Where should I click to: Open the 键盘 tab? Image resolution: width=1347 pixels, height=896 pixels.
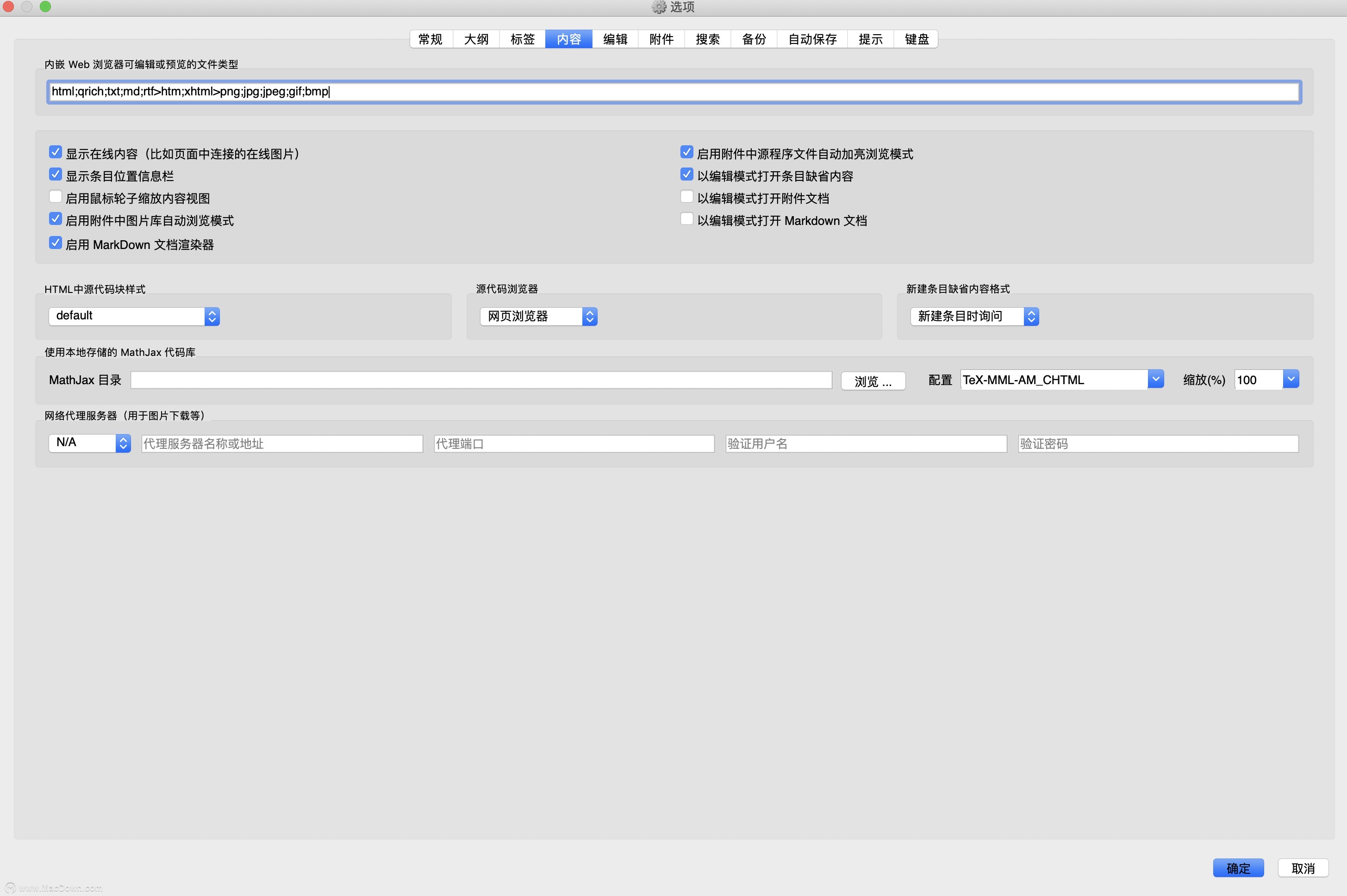click(x=916, y=39)
